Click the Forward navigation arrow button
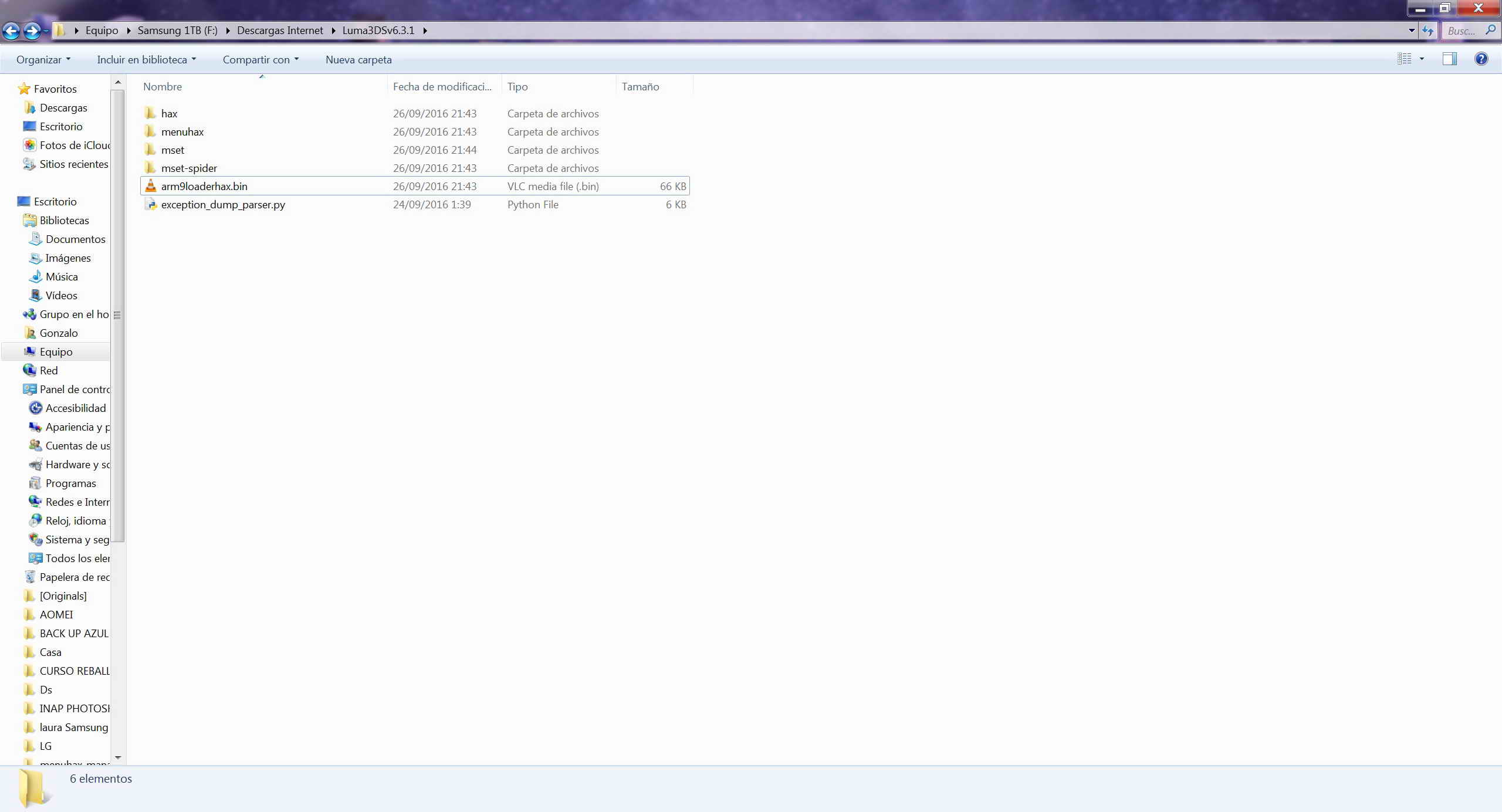 tap(32, 31)
